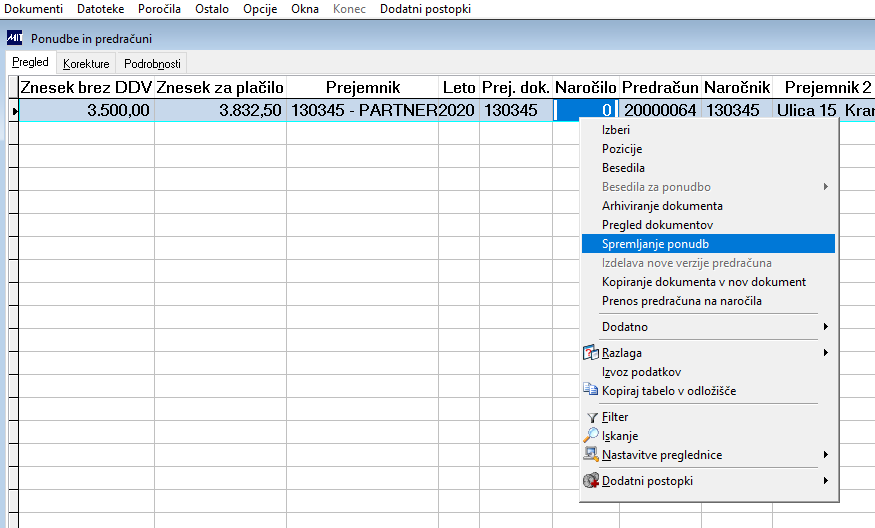Click the Dodatni postopki gear icon

tap(591, 481)
